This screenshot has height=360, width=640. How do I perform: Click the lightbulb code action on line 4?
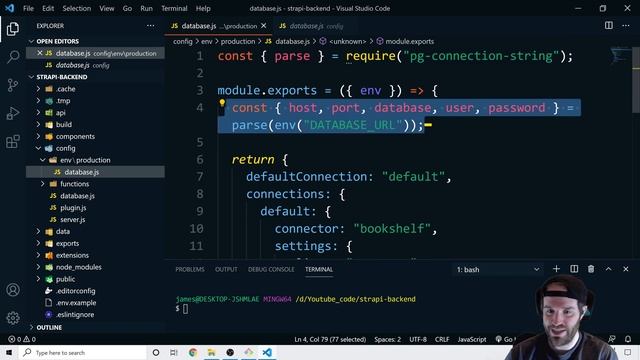click(x=222, y=103)
